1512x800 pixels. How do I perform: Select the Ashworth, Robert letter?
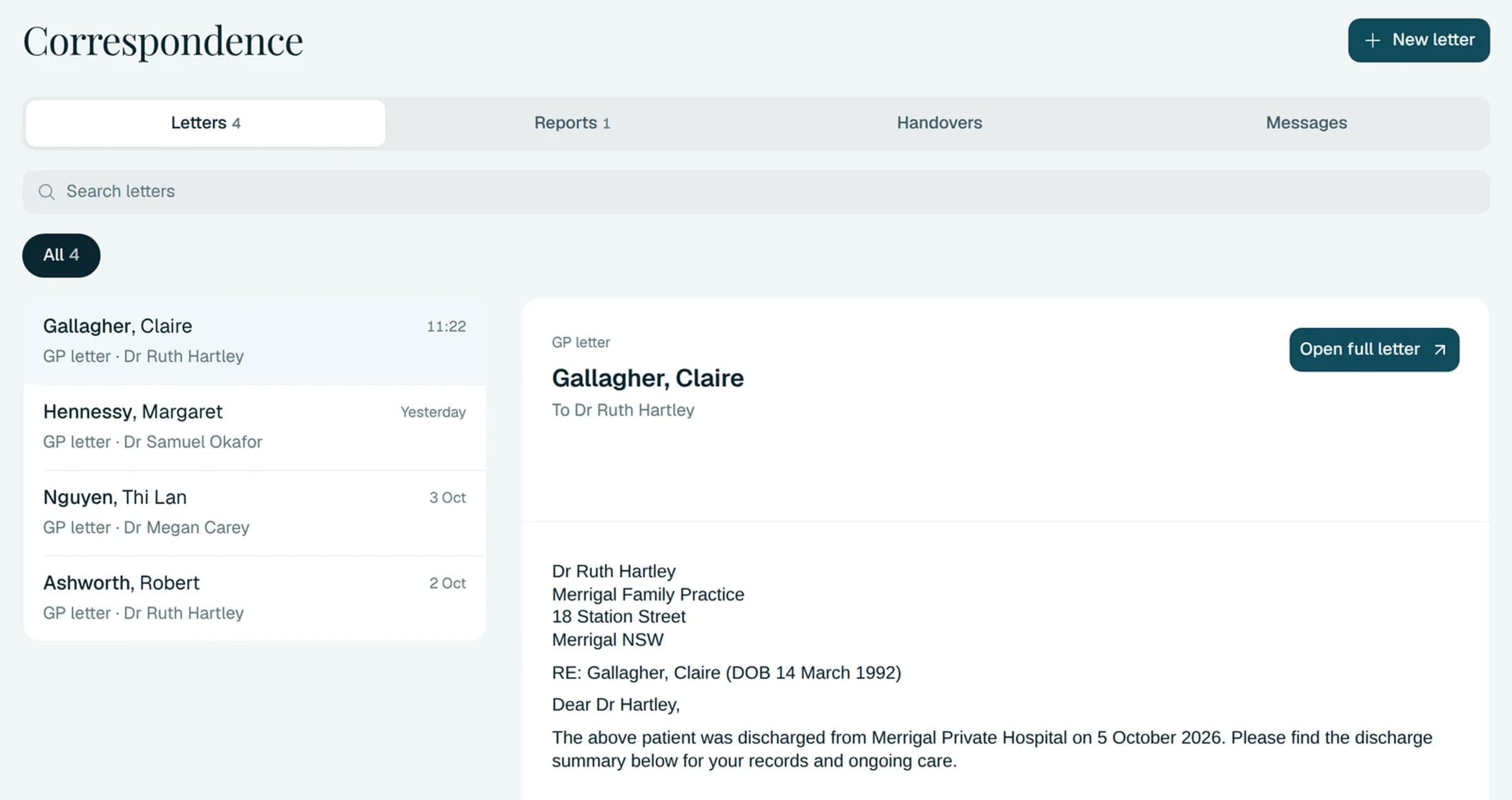(x=255, y=598)
